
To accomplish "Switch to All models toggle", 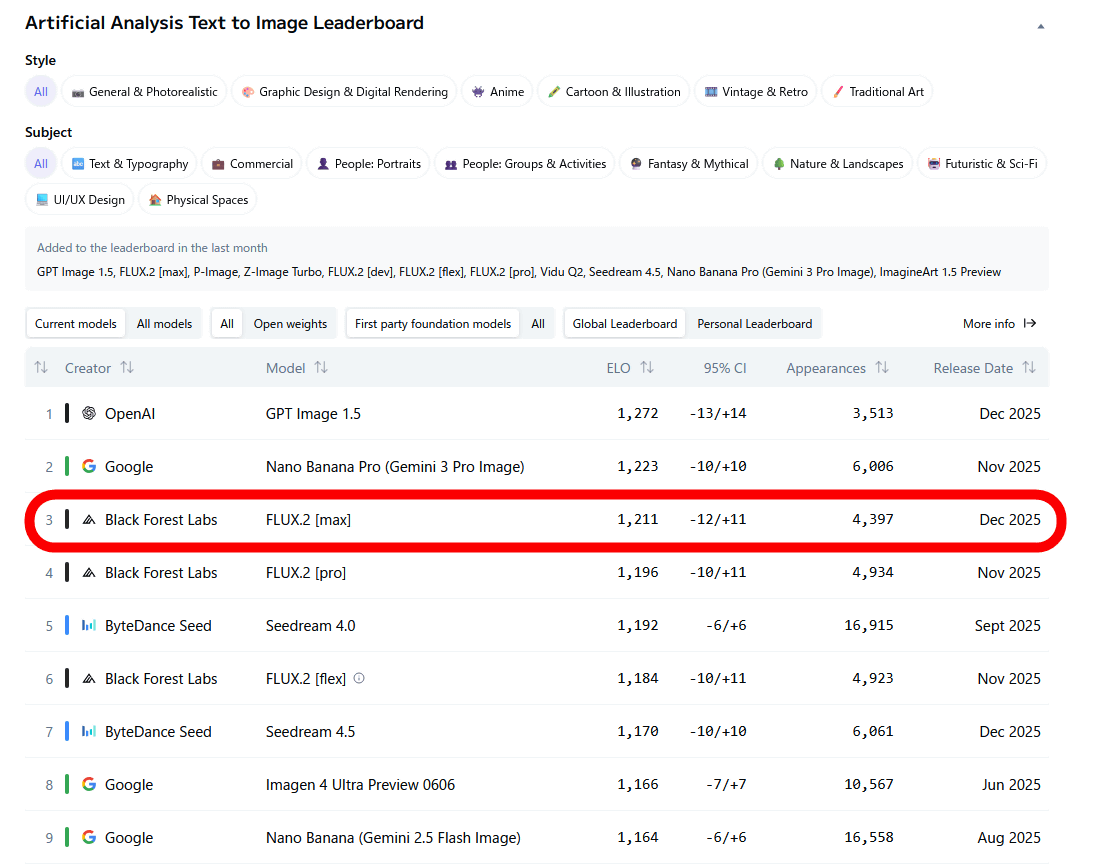I will point(165,324).
